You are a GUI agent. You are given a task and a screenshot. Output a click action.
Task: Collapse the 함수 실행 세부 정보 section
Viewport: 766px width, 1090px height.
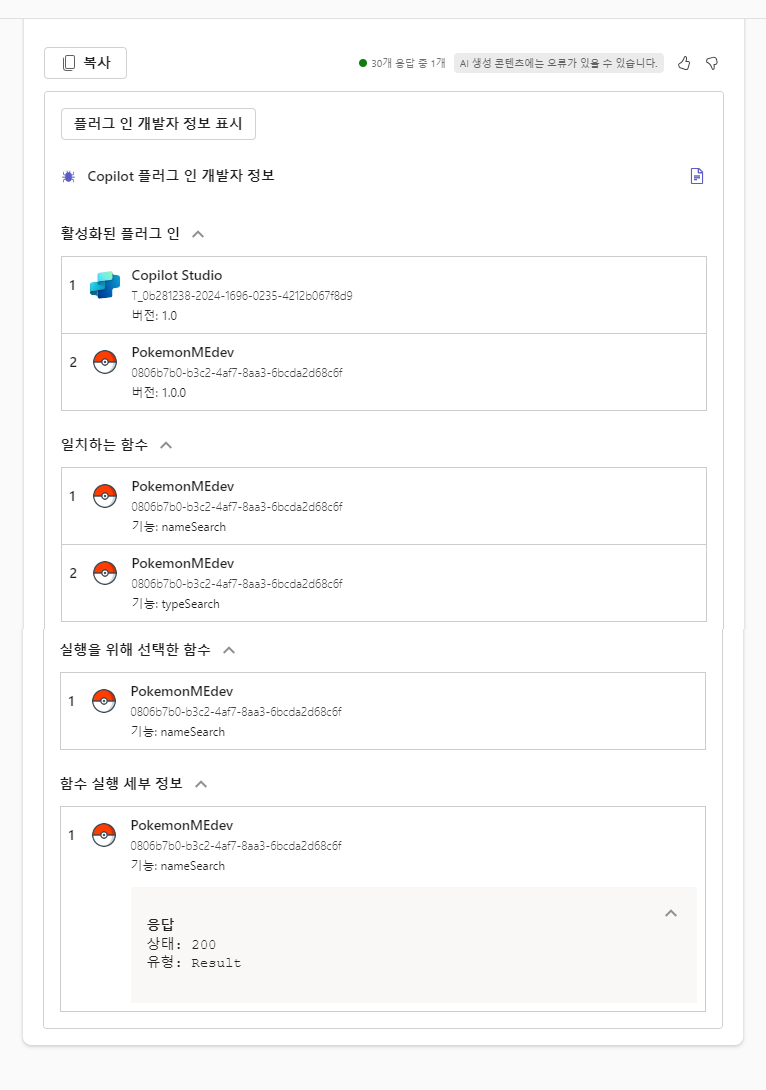(201, 784)
